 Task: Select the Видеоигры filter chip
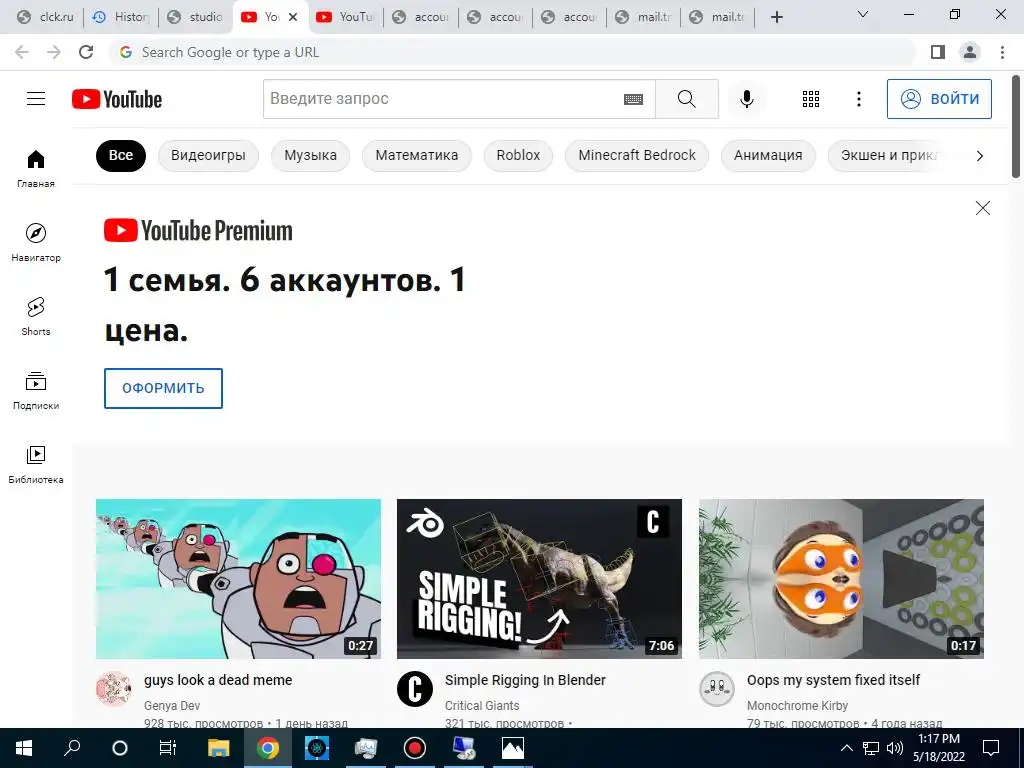pos(208,156)
